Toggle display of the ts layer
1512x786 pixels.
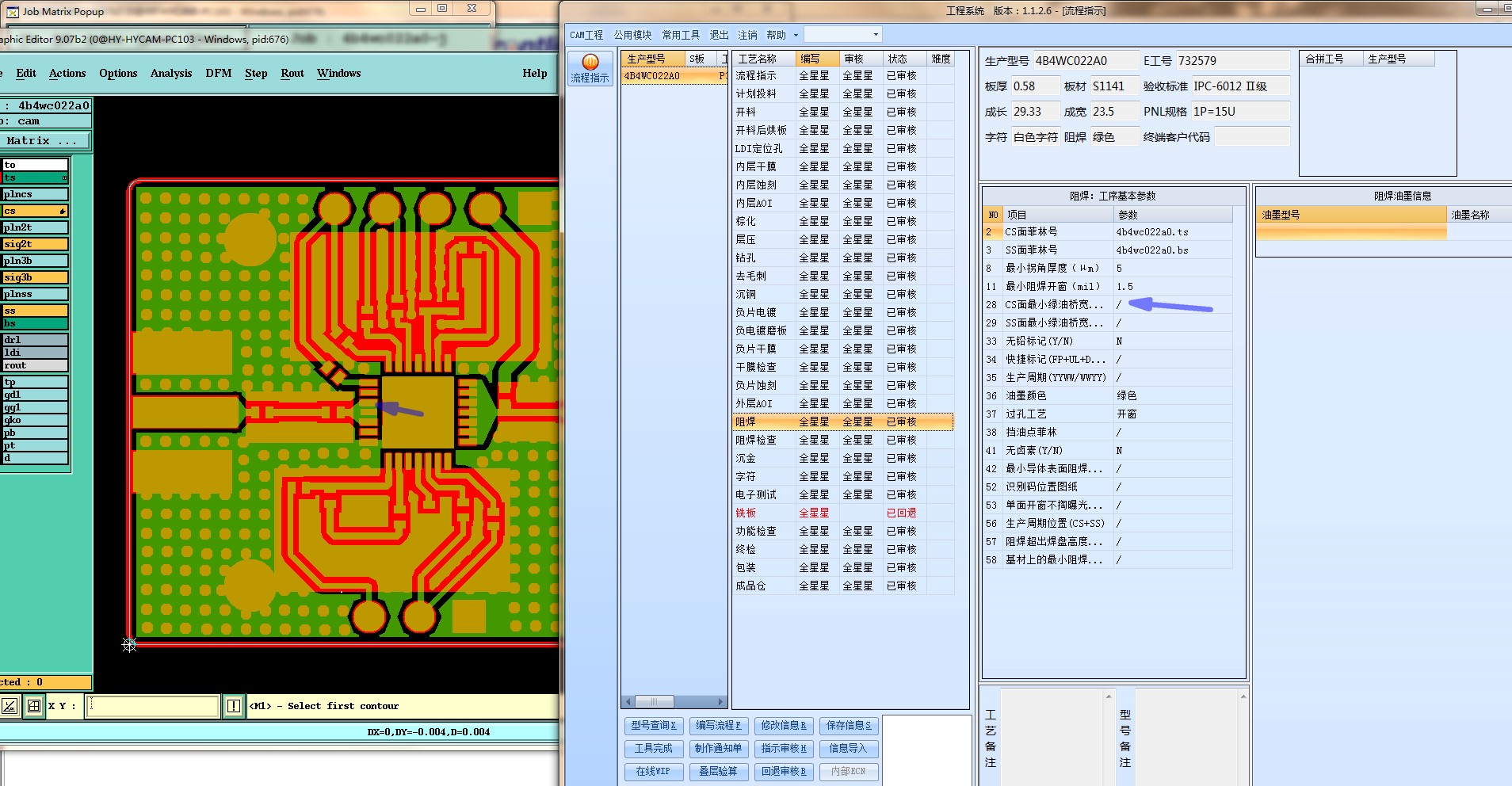pos(35,177)
